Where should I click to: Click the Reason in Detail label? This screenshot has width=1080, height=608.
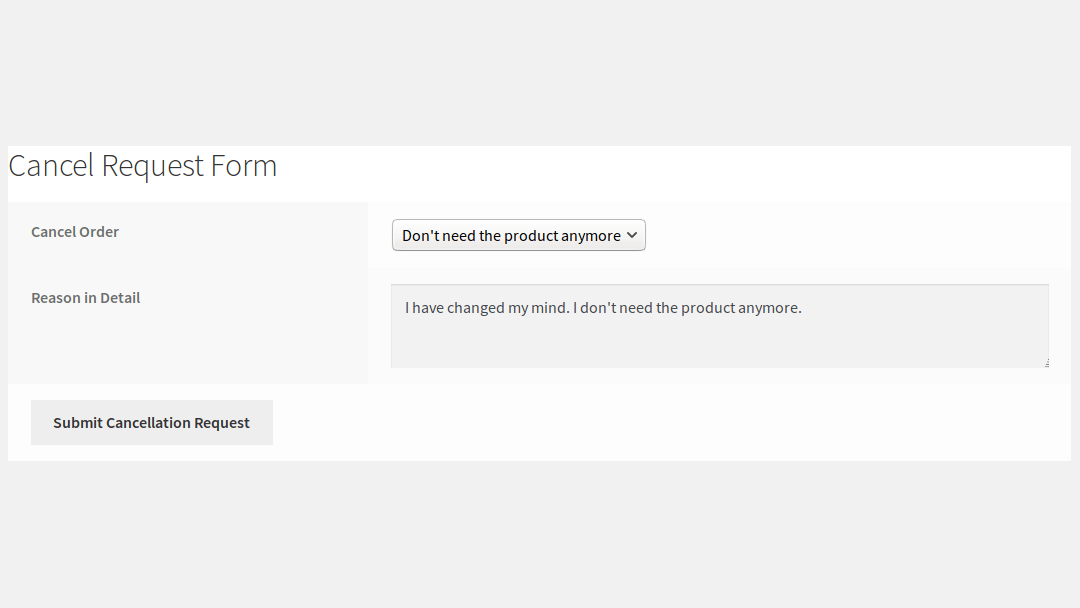point(85,297)
